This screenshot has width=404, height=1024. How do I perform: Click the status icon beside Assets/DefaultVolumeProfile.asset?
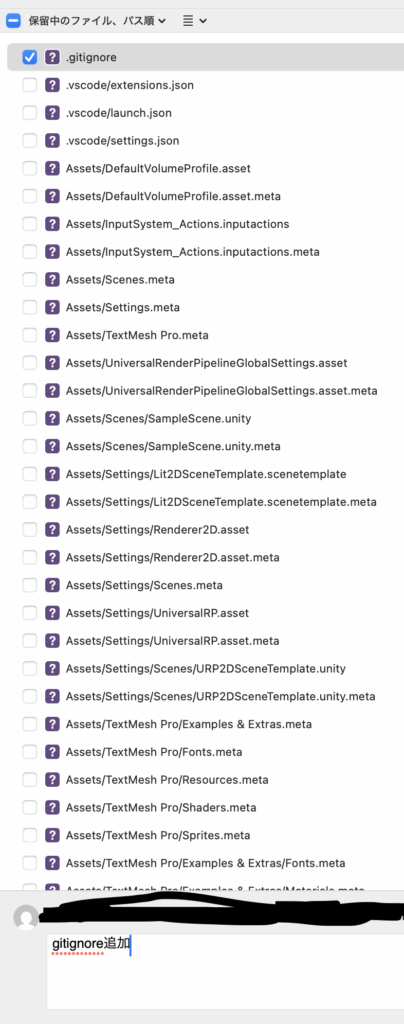[x=52, y=168]
